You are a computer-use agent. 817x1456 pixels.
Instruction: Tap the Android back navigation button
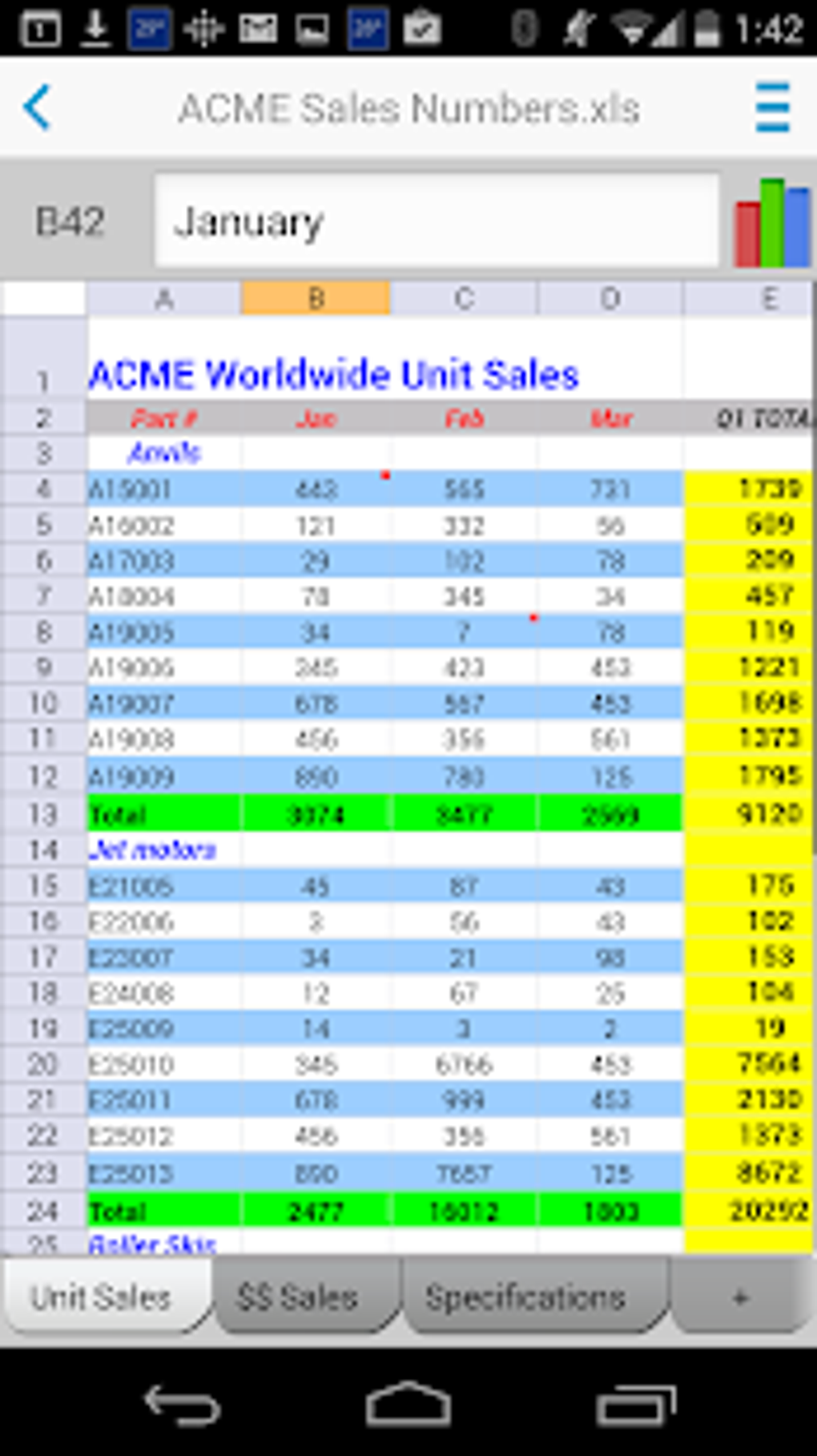coord(182,1406)
